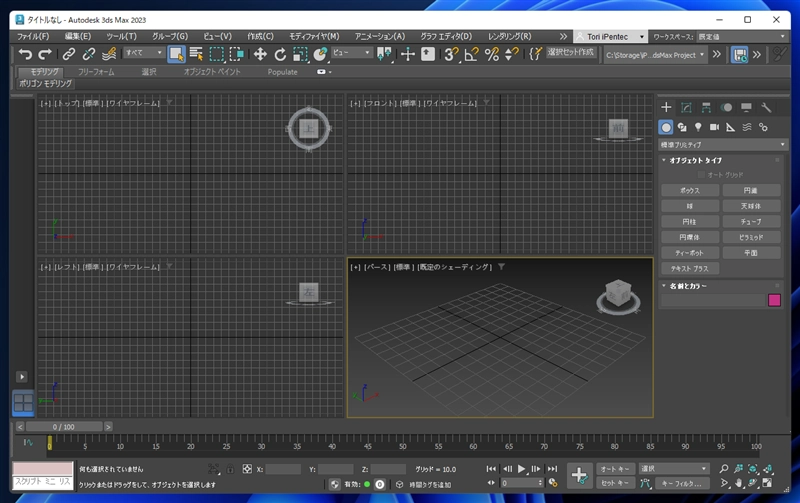Toggle Spinner Snap in the toolbar
The width and height of the screenshot is (800, 503).
point(511,54)
